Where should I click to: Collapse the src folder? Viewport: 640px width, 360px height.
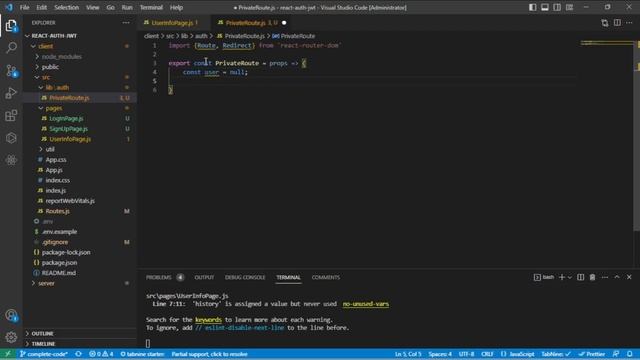(x=37, y=77)
